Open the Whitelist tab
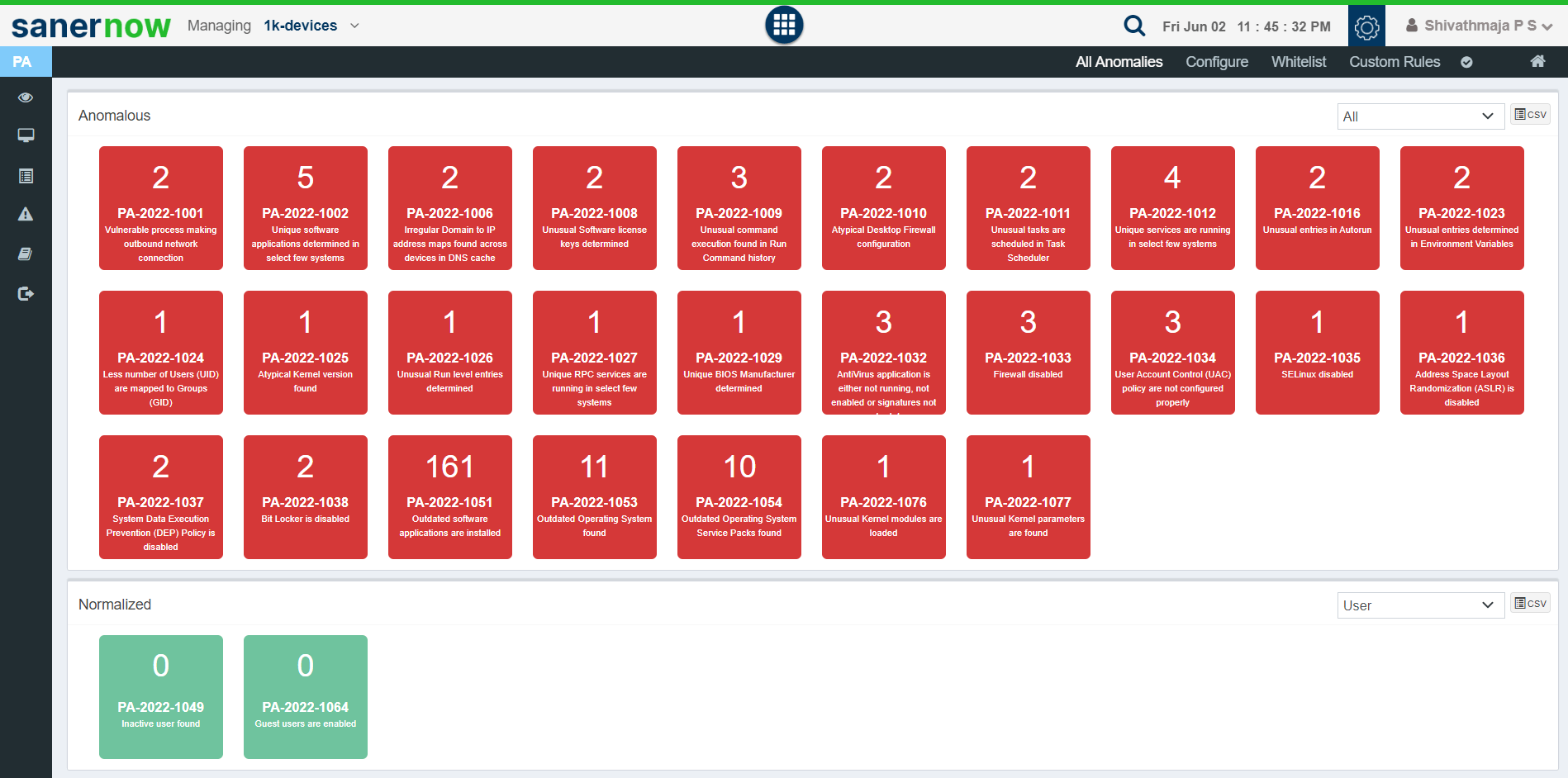 click(x=1298, y=62)
